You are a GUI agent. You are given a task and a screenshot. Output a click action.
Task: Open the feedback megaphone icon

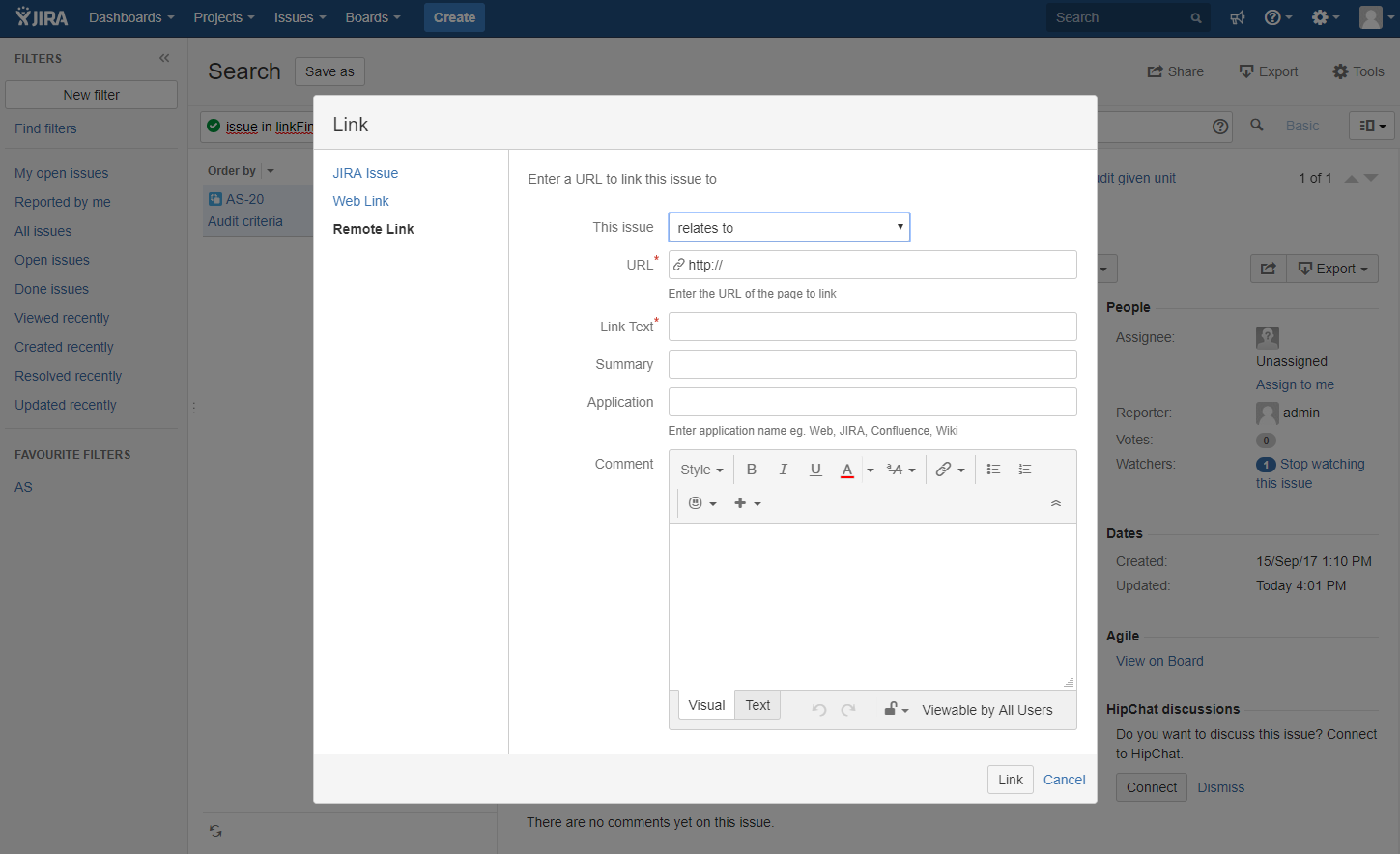[1237, 17]
